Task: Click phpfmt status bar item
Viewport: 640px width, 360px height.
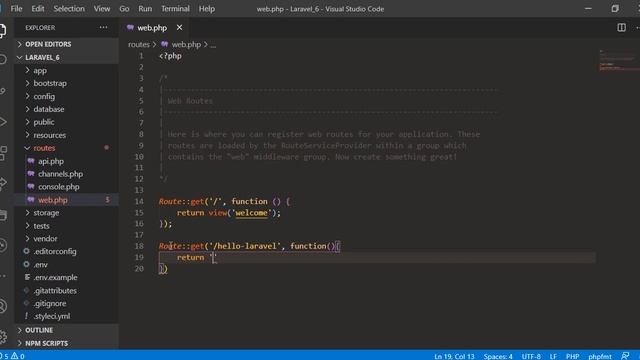Action: click(600, 356)
